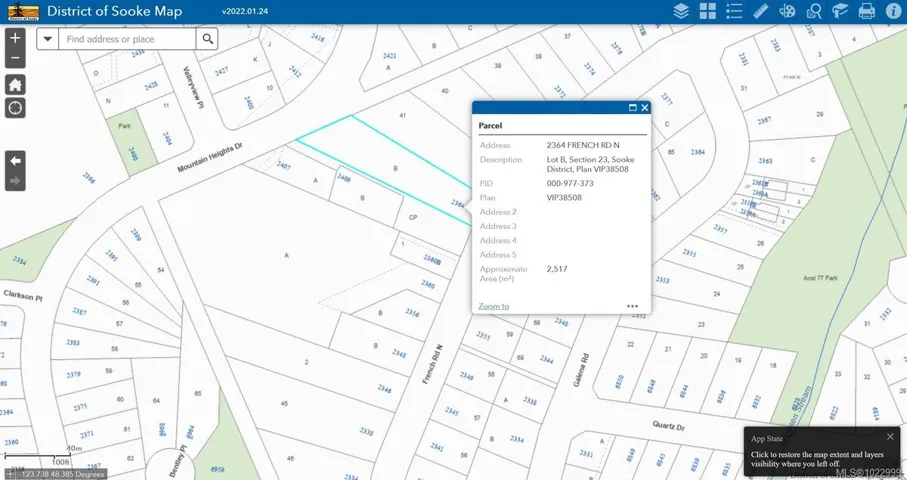The height and width of the screenshot is (480, 907).
Task: Zoom in on the map
Action: tap(15, 38)
